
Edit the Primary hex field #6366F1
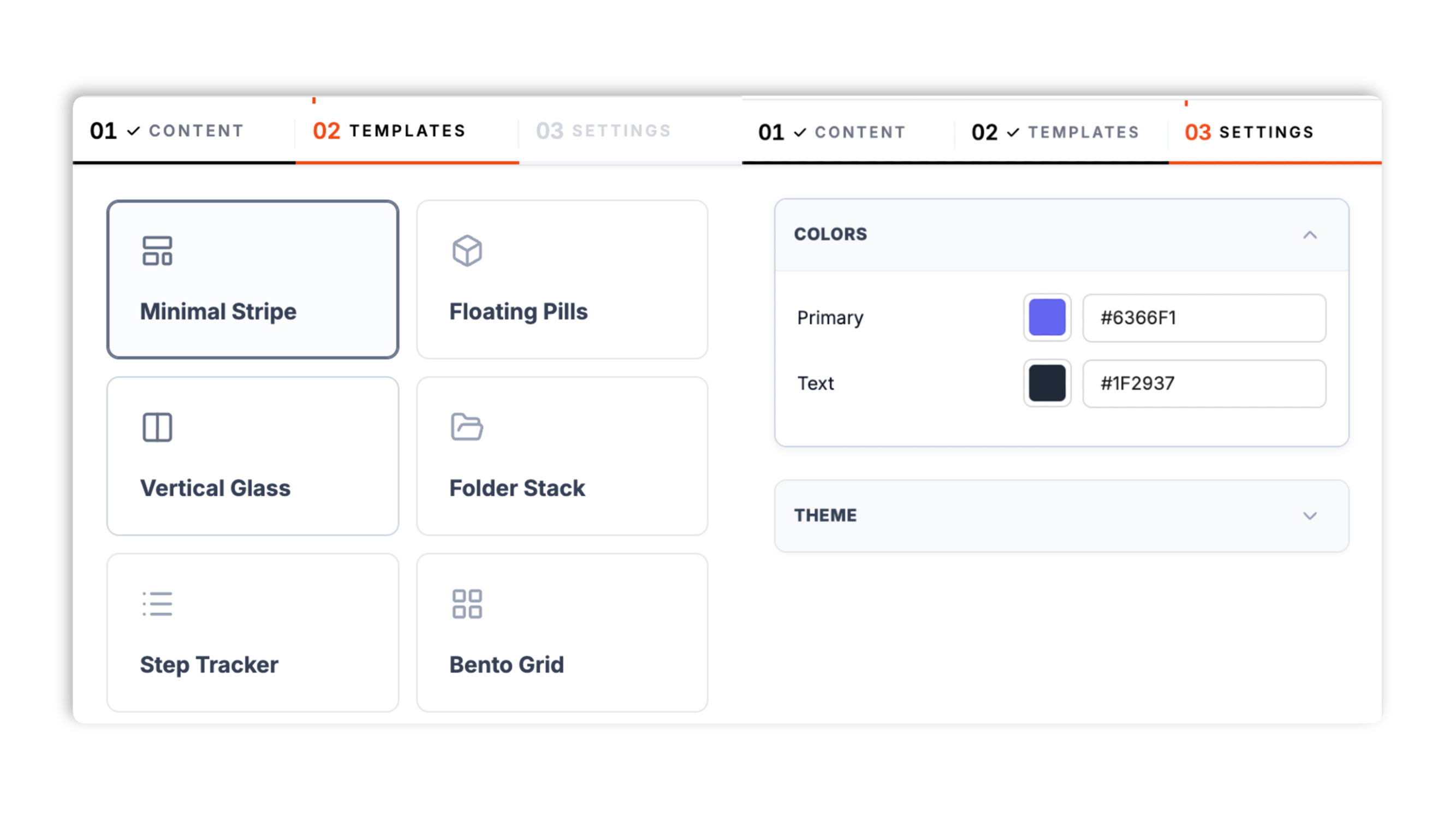click(1204, 318)
